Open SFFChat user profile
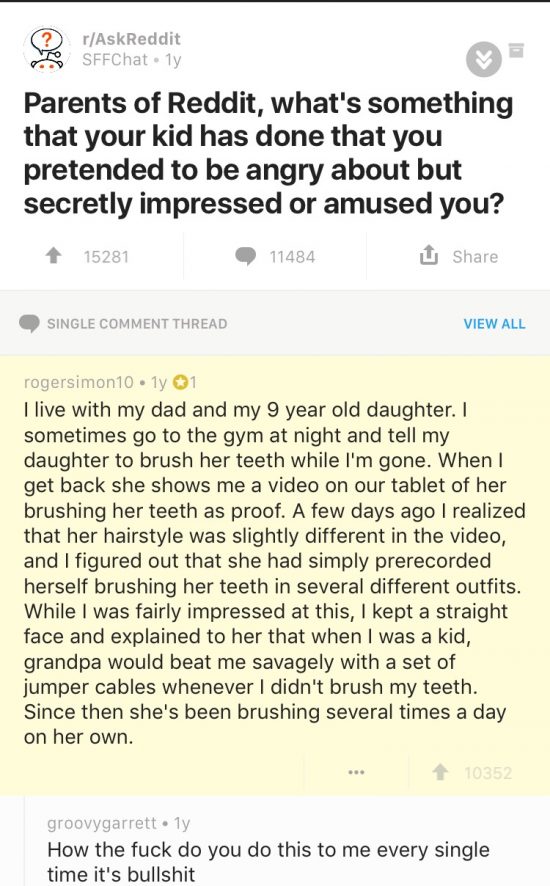 click(115, 59)
